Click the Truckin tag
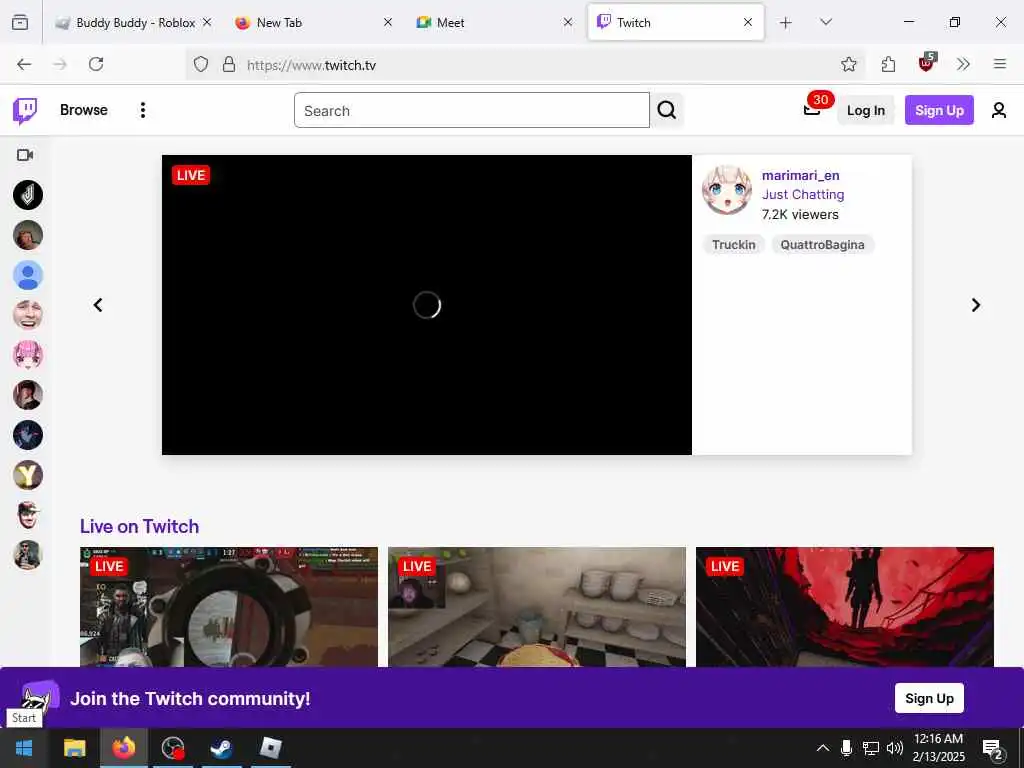This screenshot has height=768, width=1024. click(x=733, y=244)
